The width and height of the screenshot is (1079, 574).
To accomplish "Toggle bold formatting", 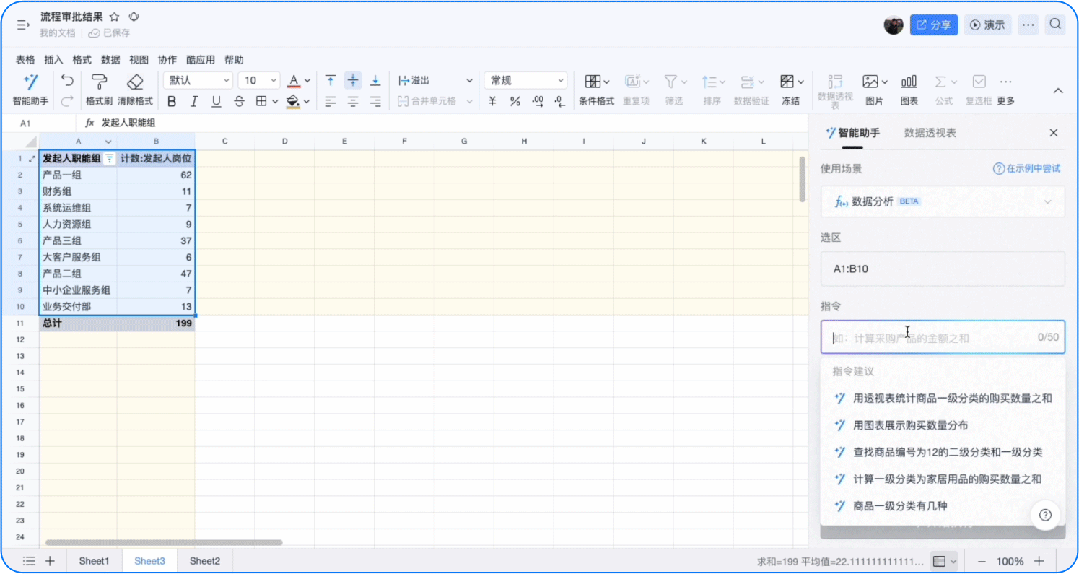I will click(171, 101).
